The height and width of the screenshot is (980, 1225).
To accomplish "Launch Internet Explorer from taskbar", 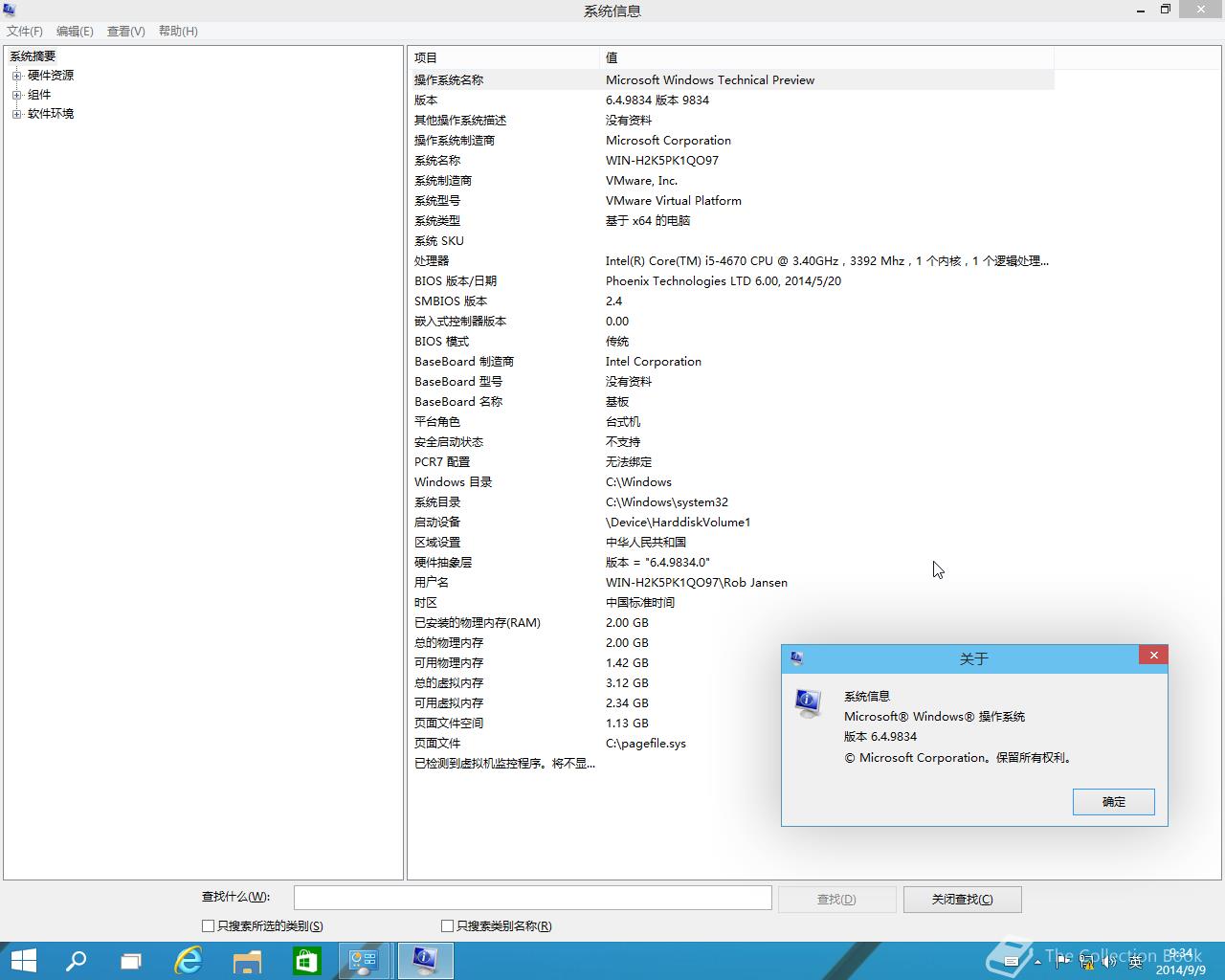I will (x=189, y=961).
